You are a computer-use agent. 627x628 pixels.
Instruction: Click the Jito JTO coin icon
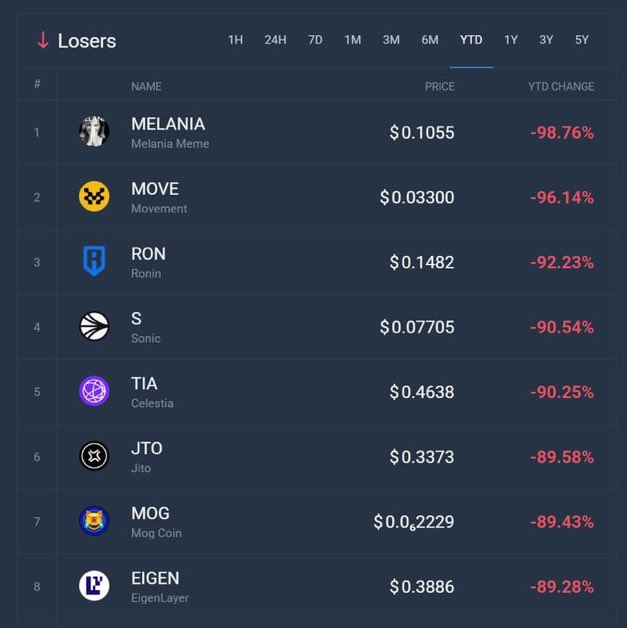point(94,456)
